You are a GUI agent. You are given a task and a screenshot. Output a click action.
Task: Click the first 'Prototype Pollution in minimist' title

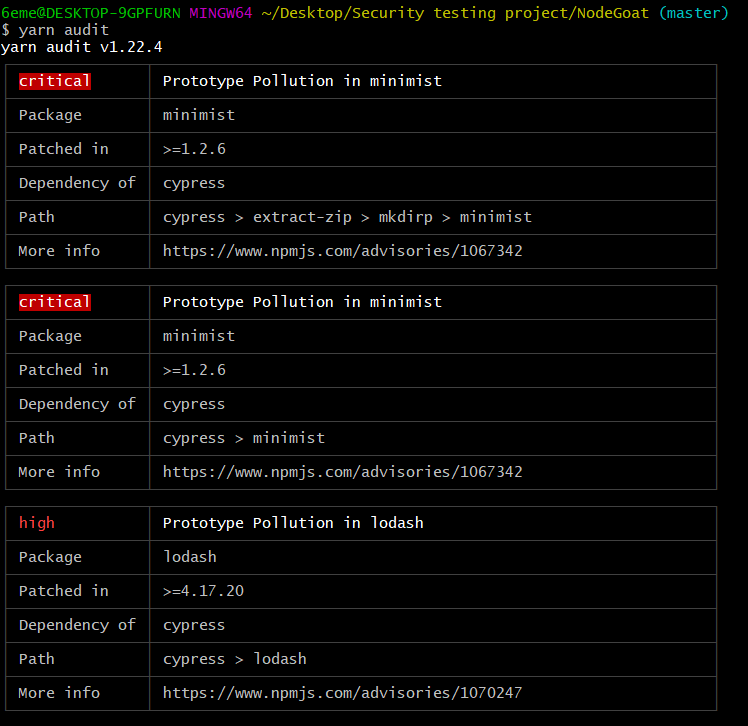[302, 81]
